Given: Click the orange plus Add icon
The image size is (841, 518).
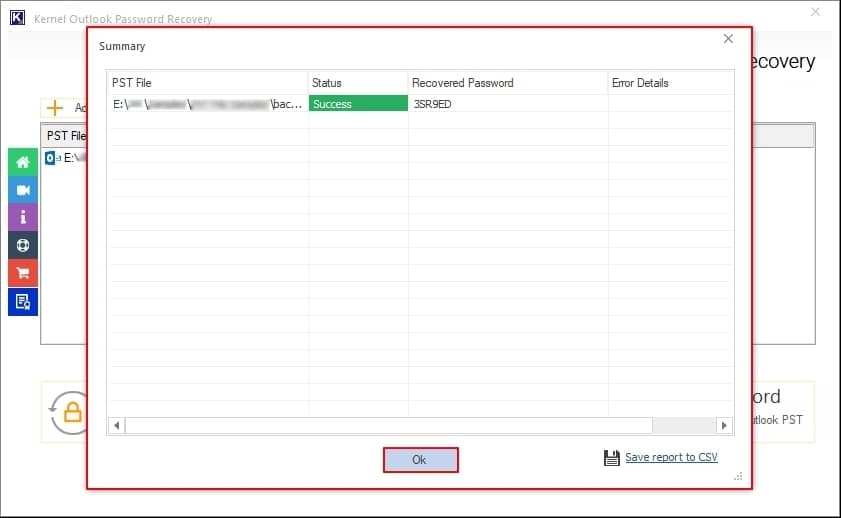Looking at the screenshot, I should pos(55,108).
